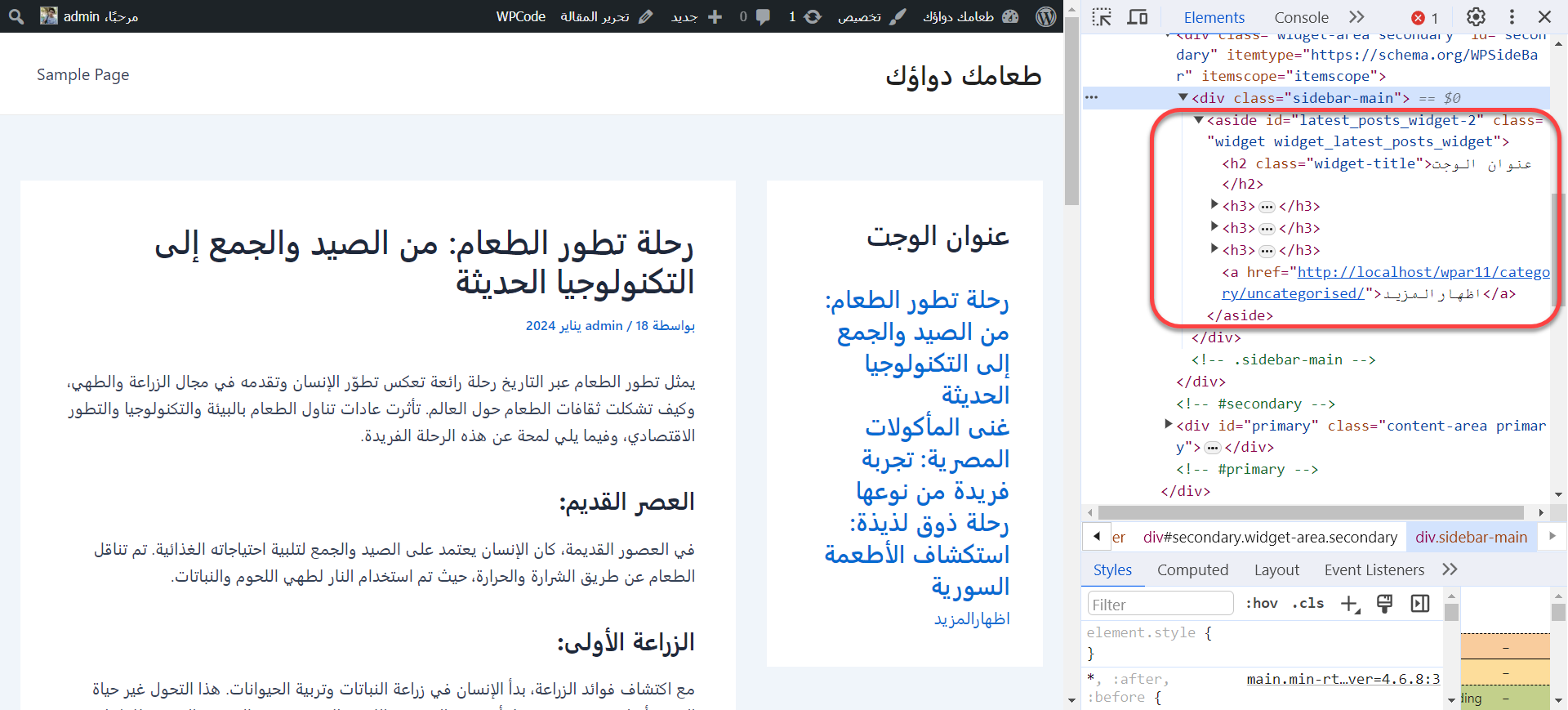The image size is (1568, 710).
Task: Open the DevTools three-dot options menu
Action: coord(1512,17)
